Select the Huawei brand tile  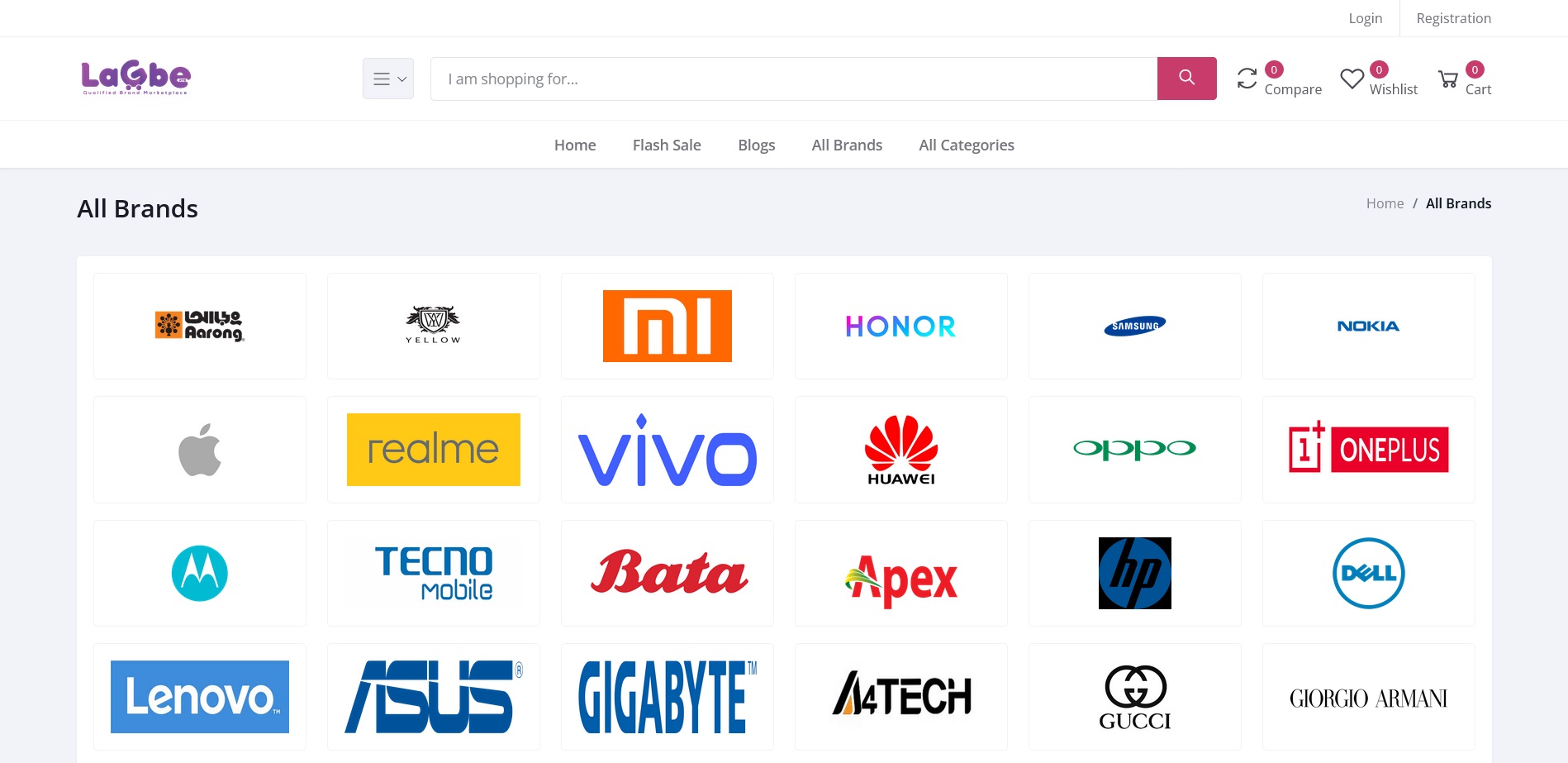click(901, 450)
